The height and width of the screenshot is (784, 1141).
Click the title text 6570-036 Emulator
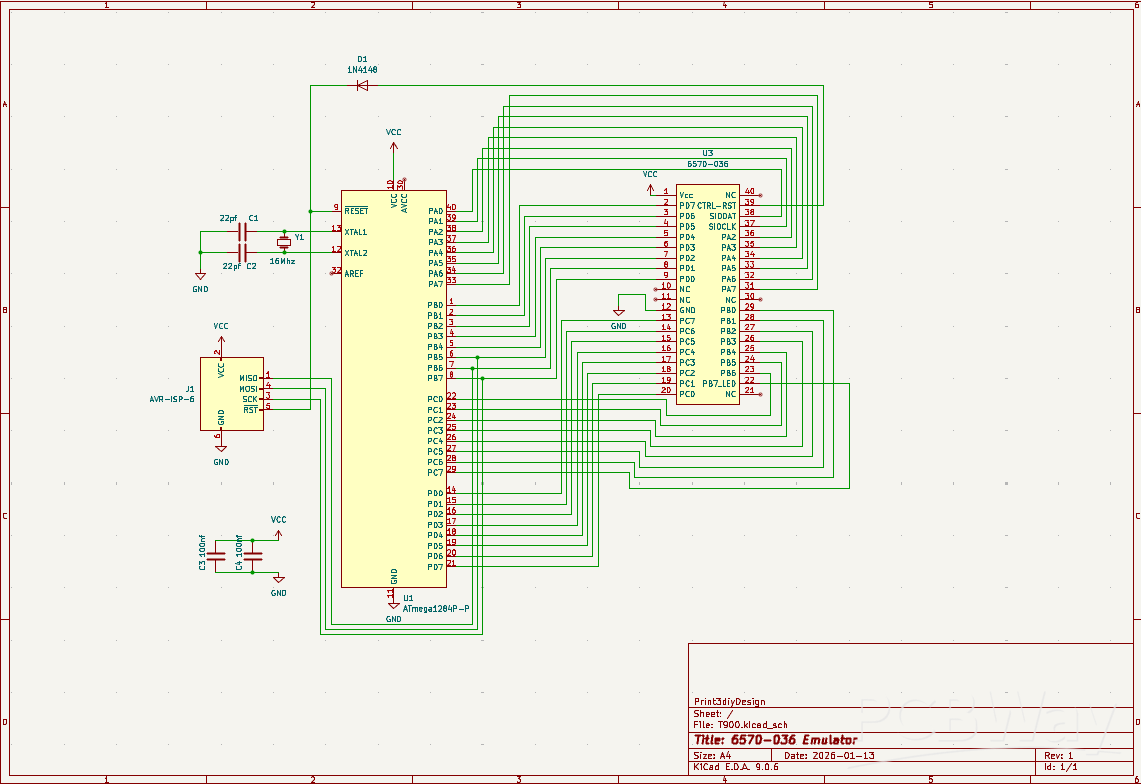[776, 740]
